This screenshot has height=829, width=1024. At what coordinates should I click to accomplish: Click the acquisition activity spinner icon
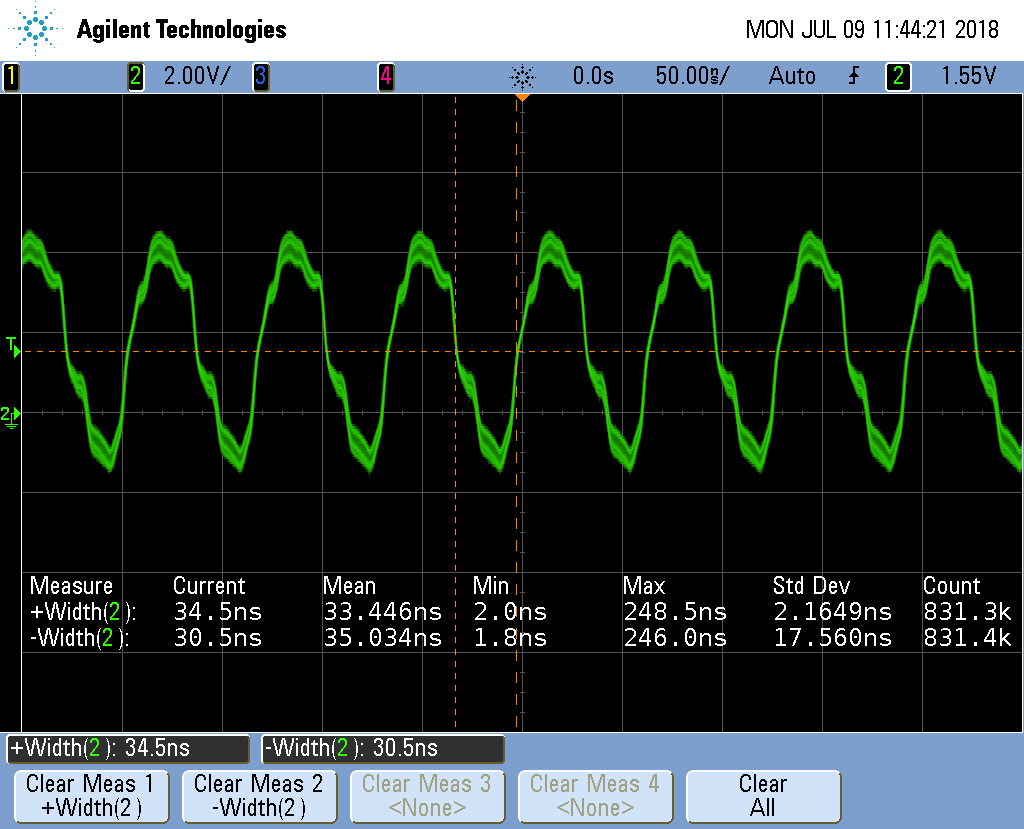(x=520, y=76)
